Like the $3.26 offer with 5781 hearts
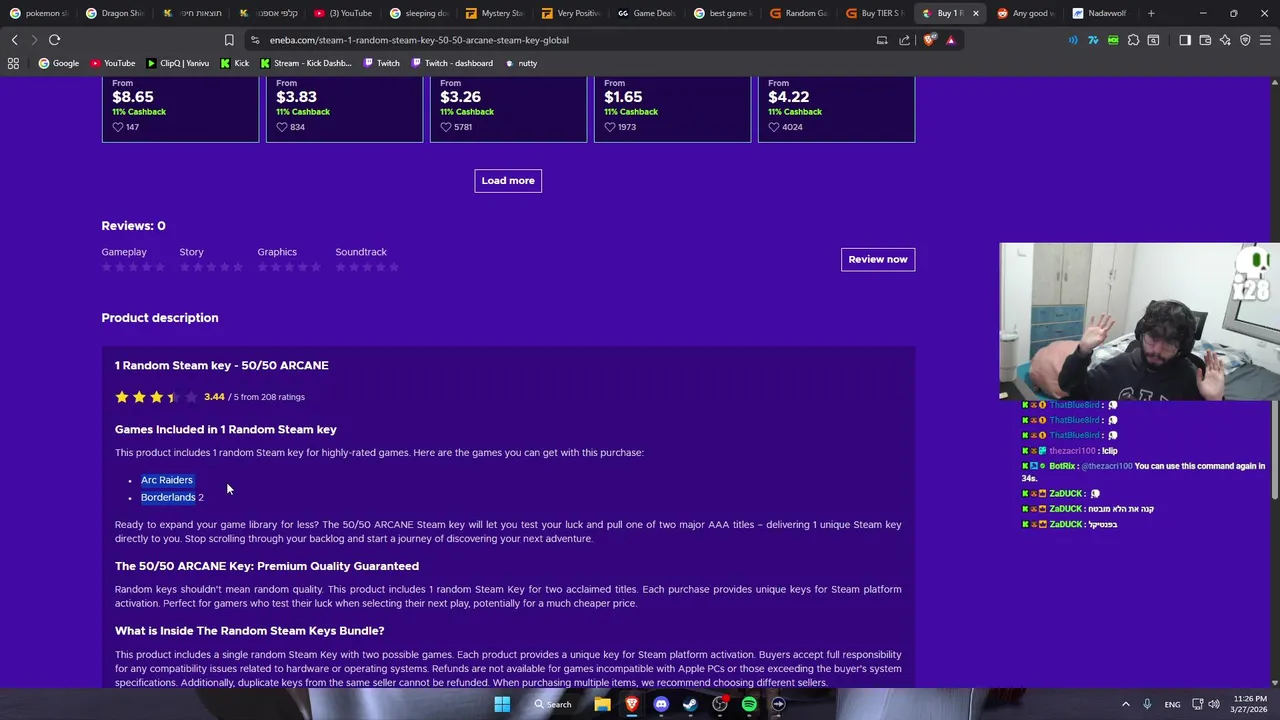 (446, 127)
